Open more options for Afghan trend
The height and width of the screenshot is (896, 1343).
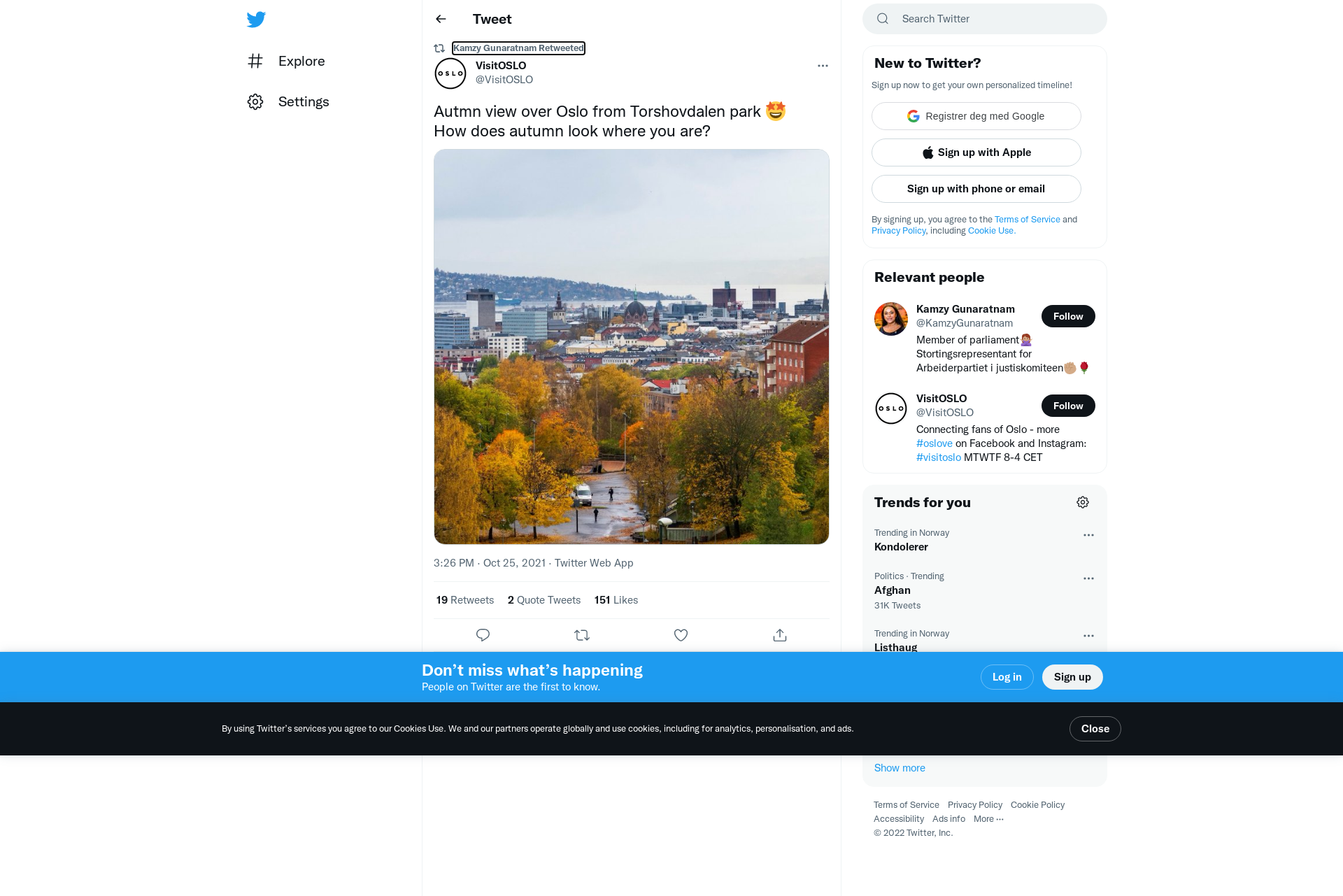(1088, 578)
